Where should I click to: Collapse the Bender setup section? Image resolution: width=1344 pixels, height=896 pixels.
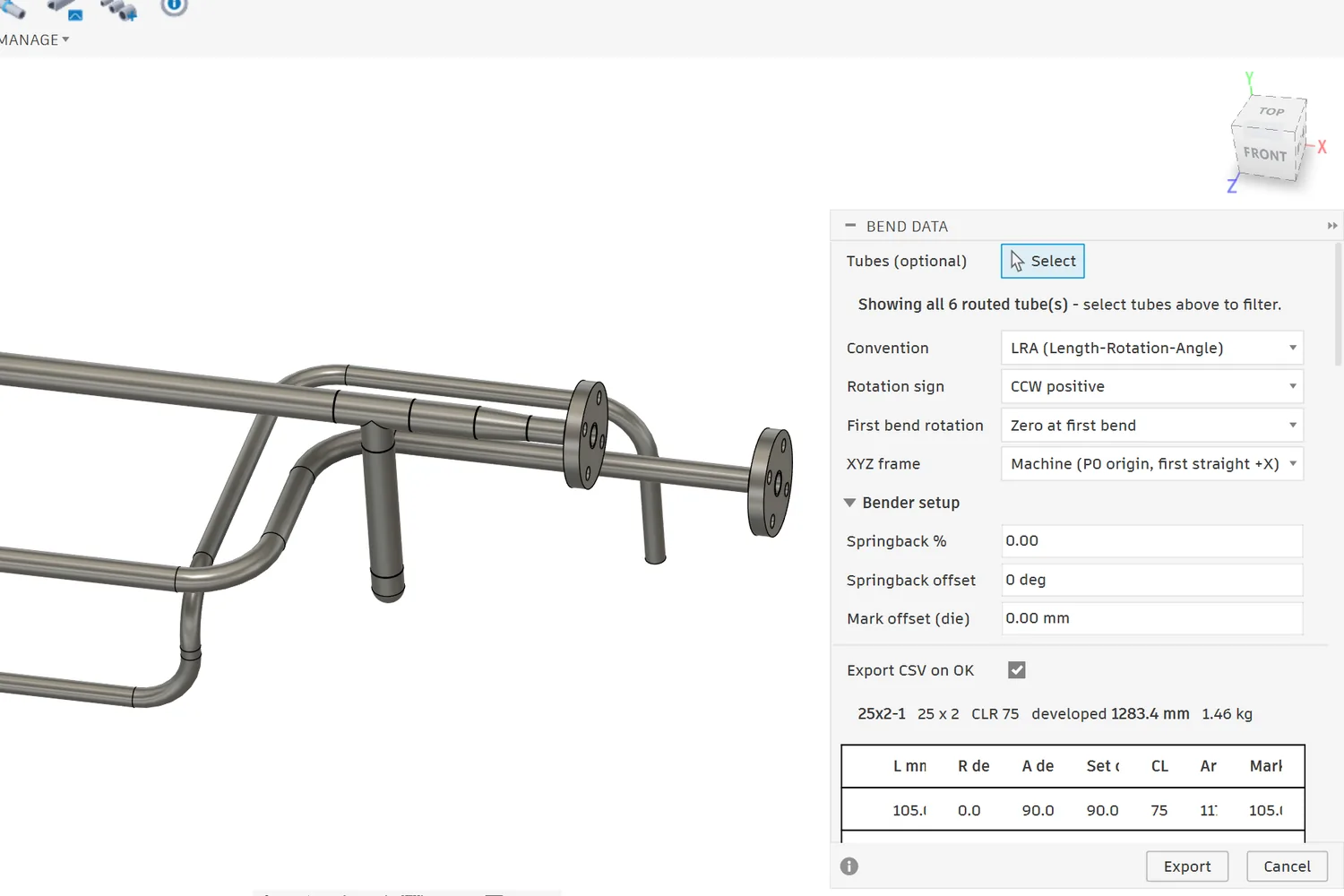coord(849,503)
